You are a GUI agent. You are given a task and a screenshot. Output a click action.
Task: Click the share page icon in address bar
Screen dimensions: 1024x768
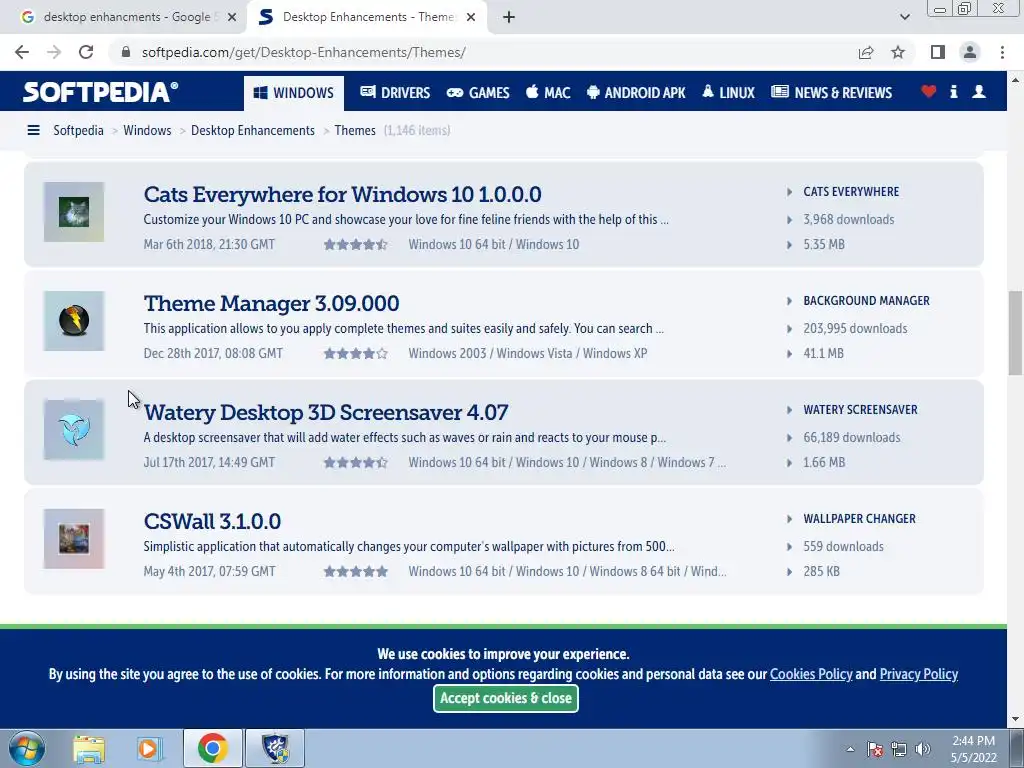pyautogui.click(x=866, y=52)
